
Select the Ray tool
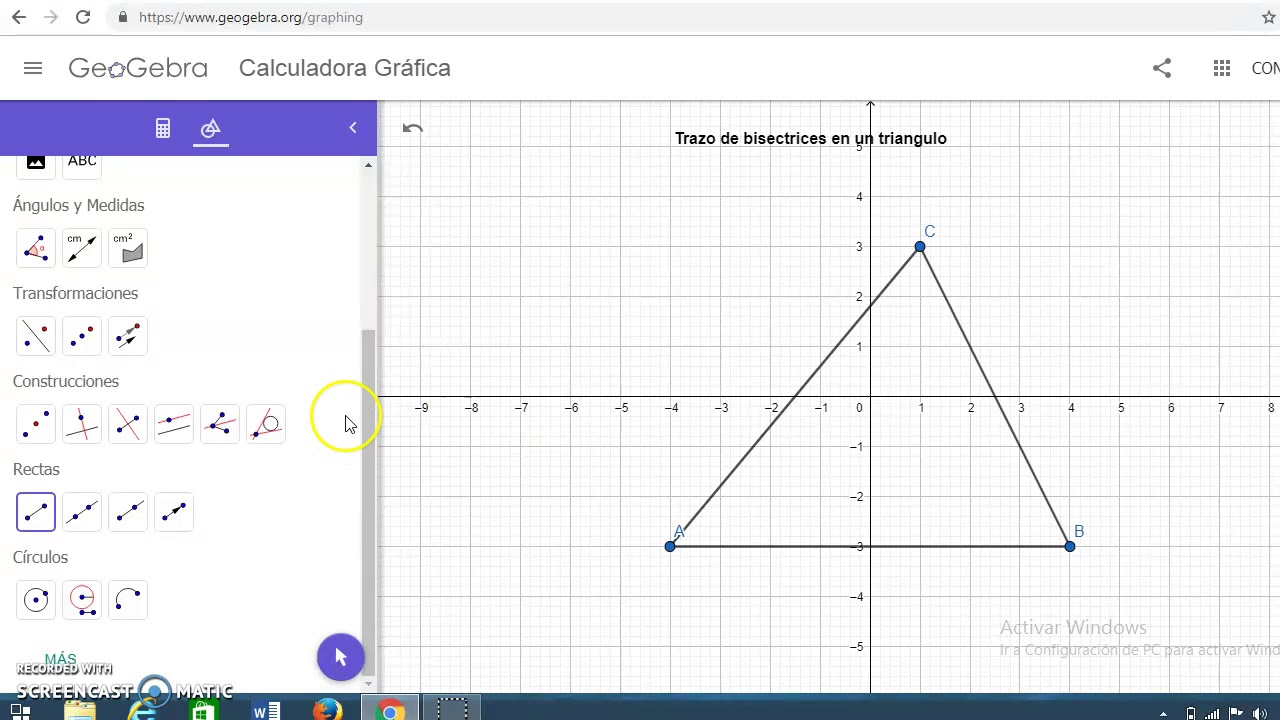(x=128, y=512)
